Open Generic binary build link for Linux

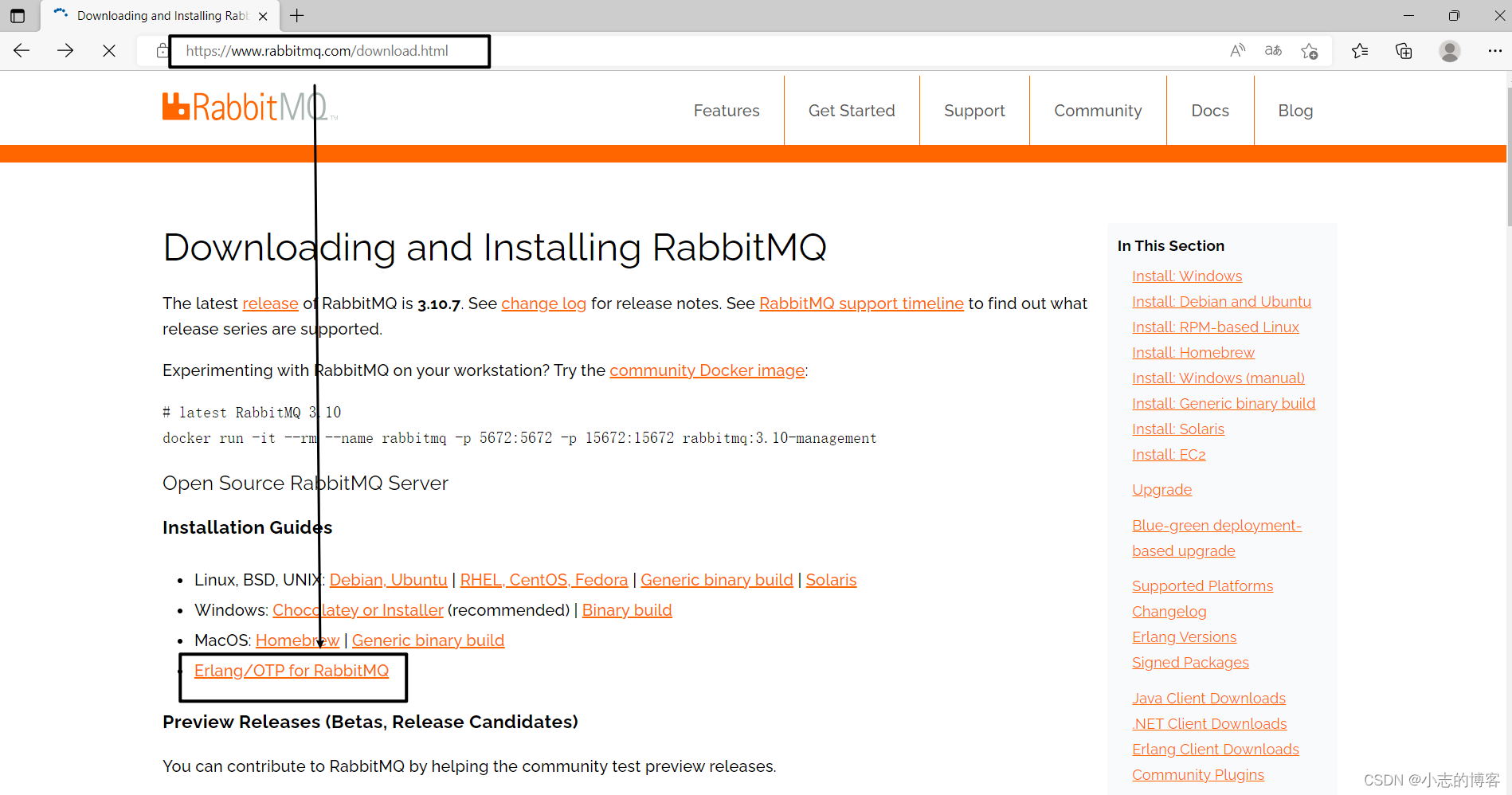(717, 580)
